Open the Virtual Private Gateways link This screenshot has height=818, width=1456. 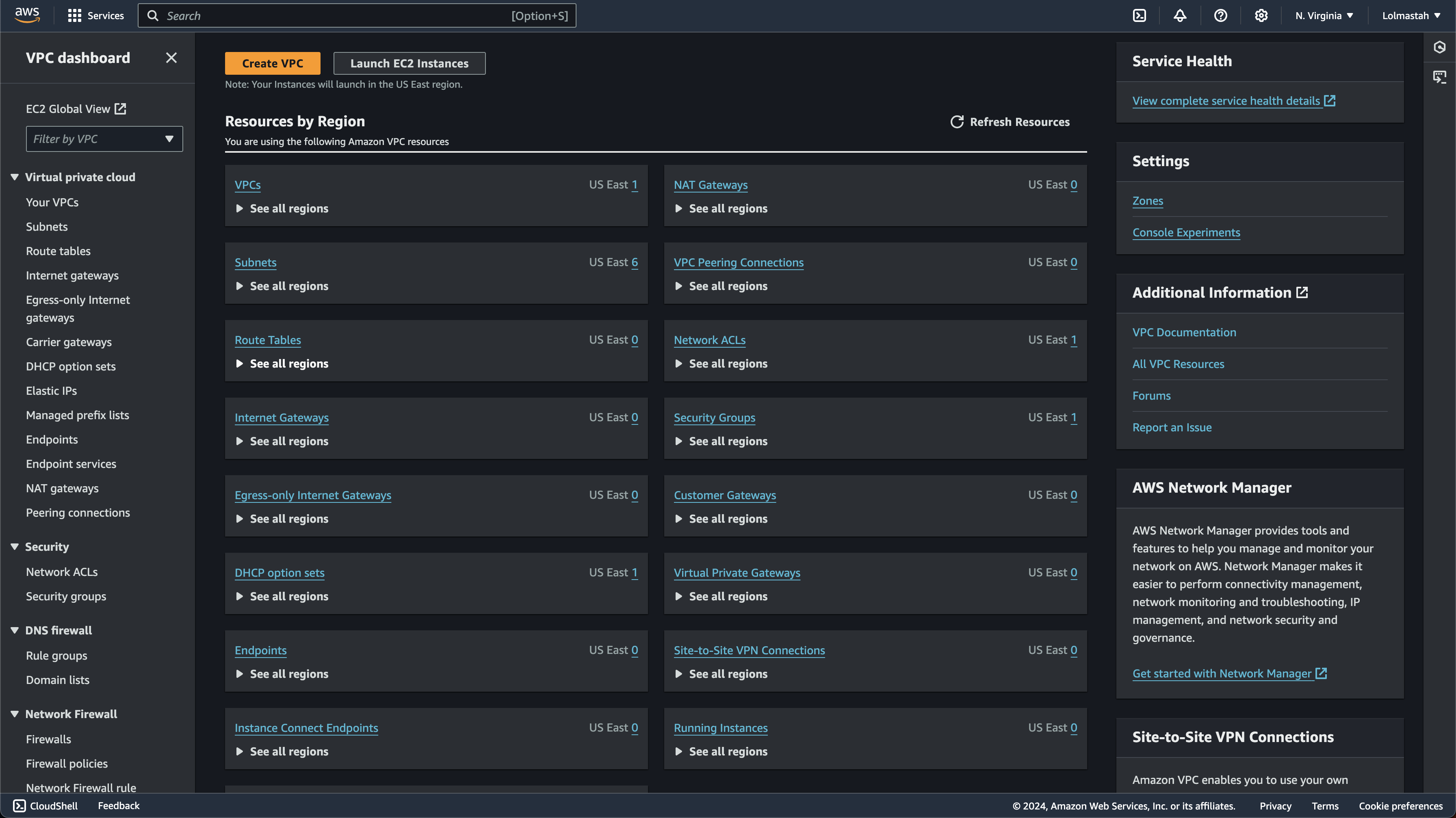(x=737, y=572)
